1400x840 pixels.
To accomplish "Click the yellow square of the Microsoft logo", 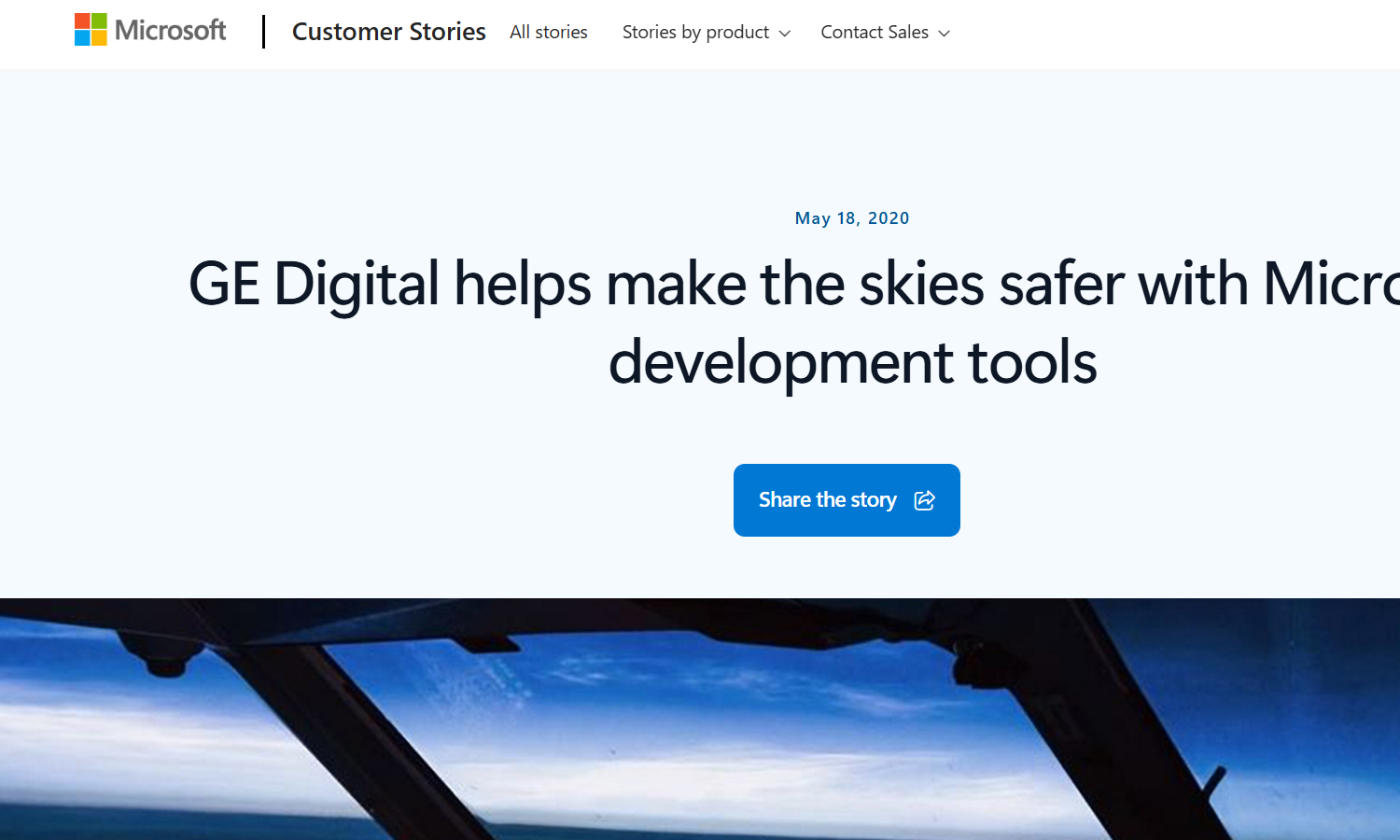I will point(99,38).
